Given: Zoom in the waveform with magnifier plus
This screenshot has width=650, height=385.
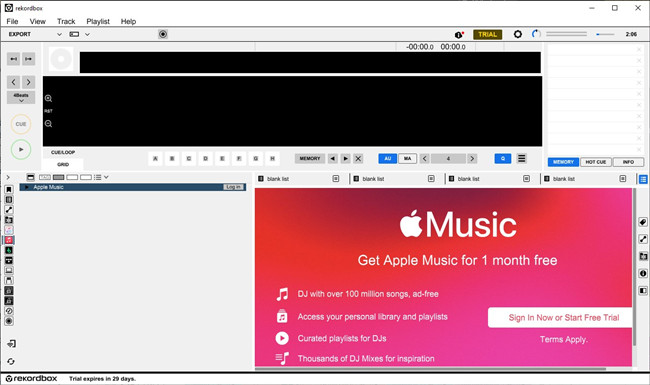Looking at the screenshot, I should click(49, 98).
